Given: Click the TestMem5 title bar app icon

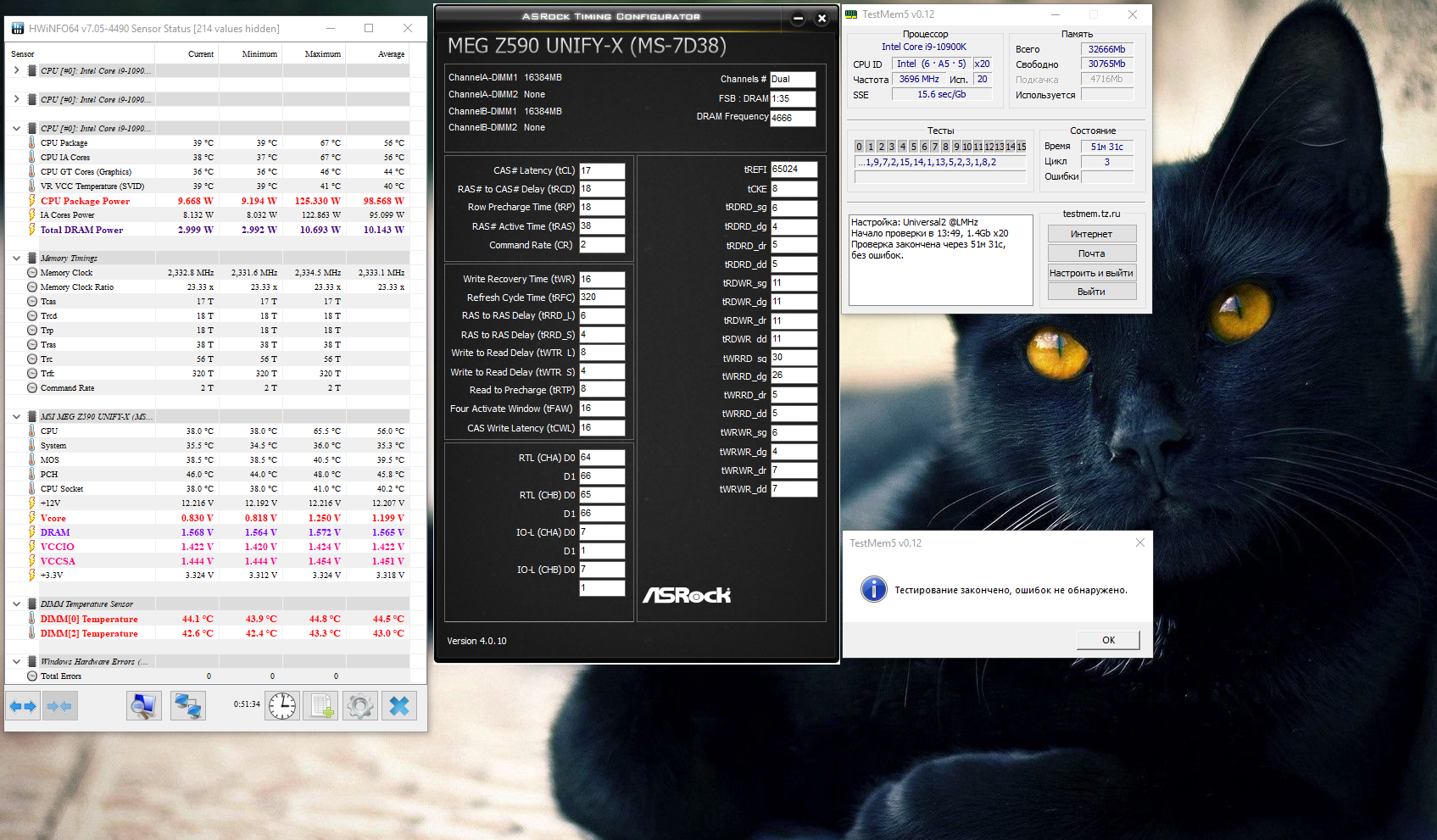Looking at the screenshot, I should click(852, 14).
